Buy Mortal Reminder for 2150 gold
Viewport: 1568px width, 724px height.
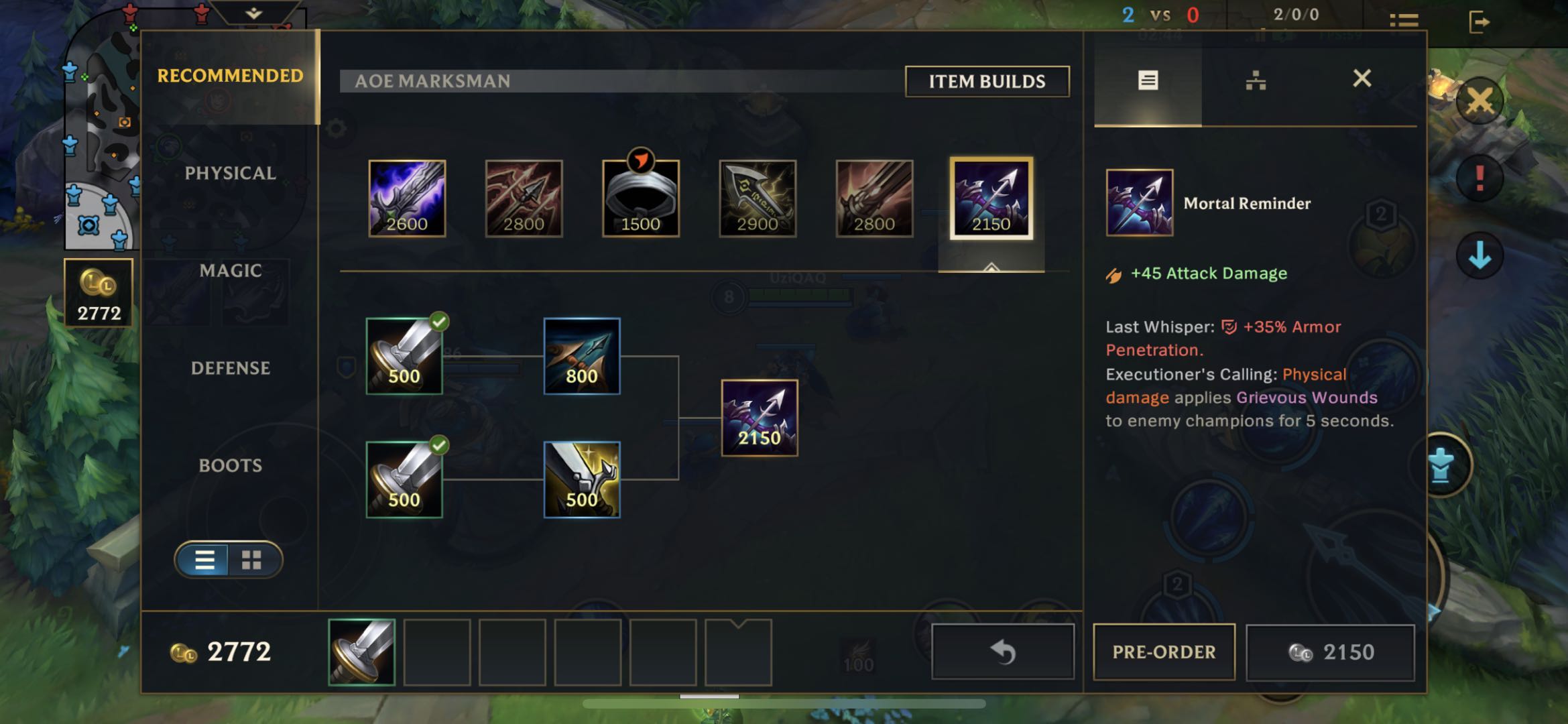point(1330,652)
